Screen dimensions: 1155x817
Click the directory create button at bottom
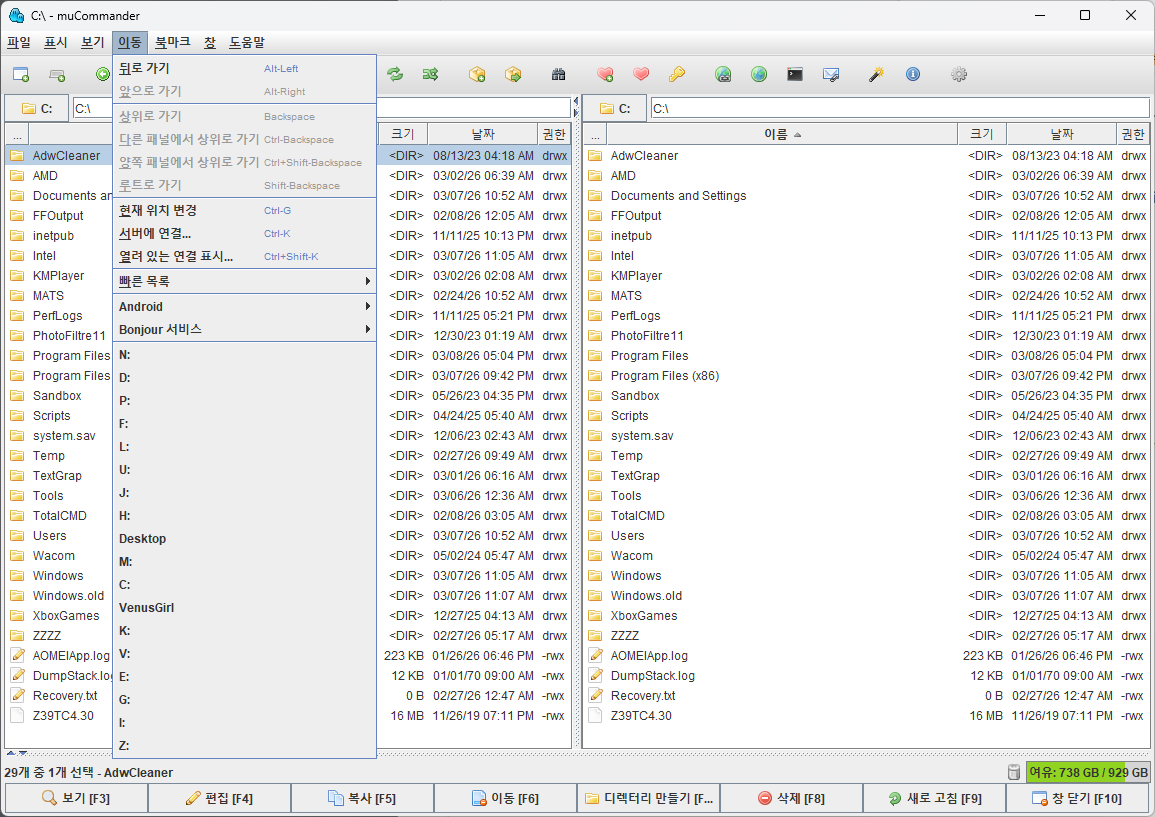pyautogui.click(x=648, y=798)
